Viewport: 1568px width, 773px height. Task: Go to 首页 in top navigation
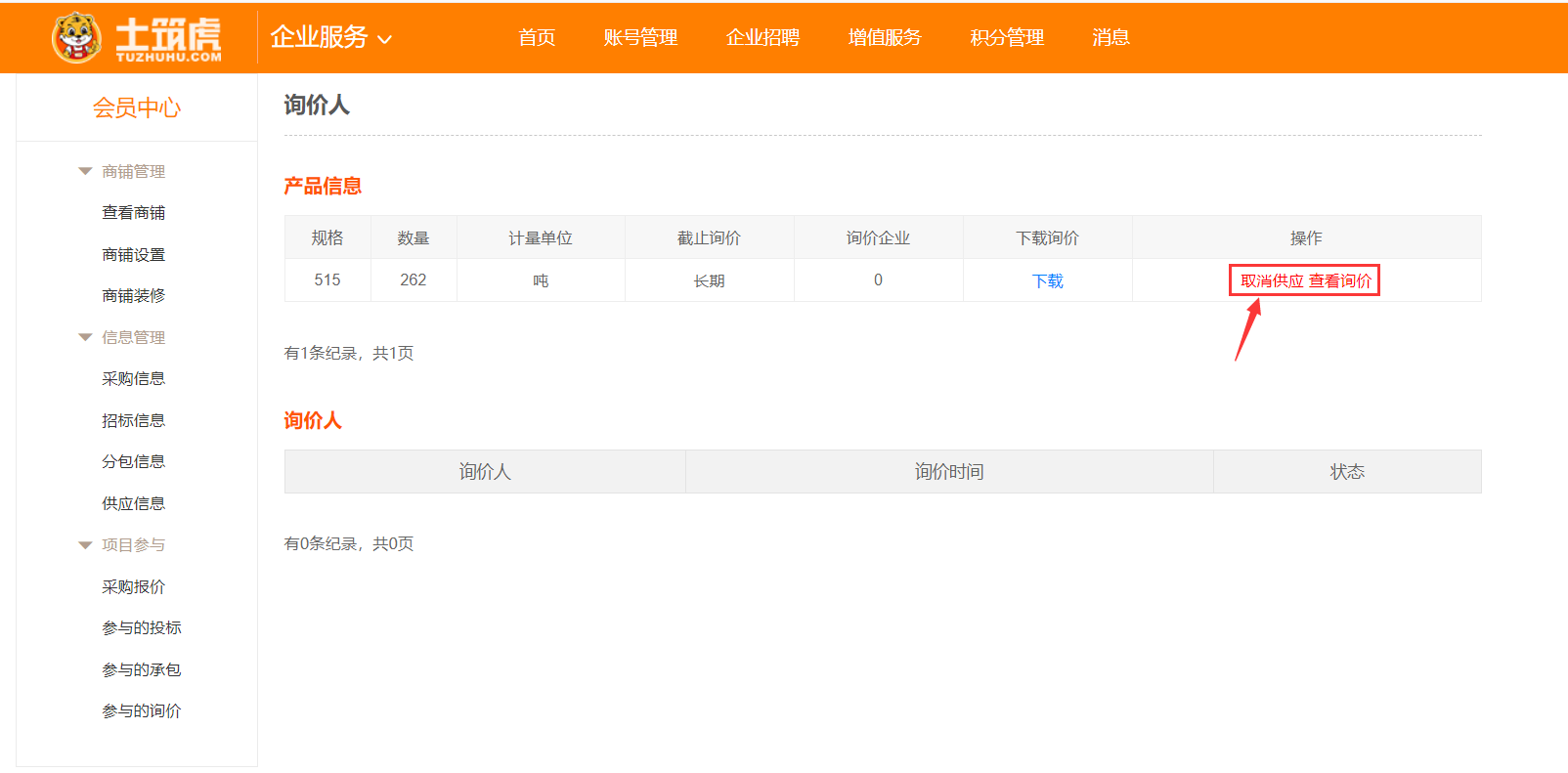coord(537,38)
